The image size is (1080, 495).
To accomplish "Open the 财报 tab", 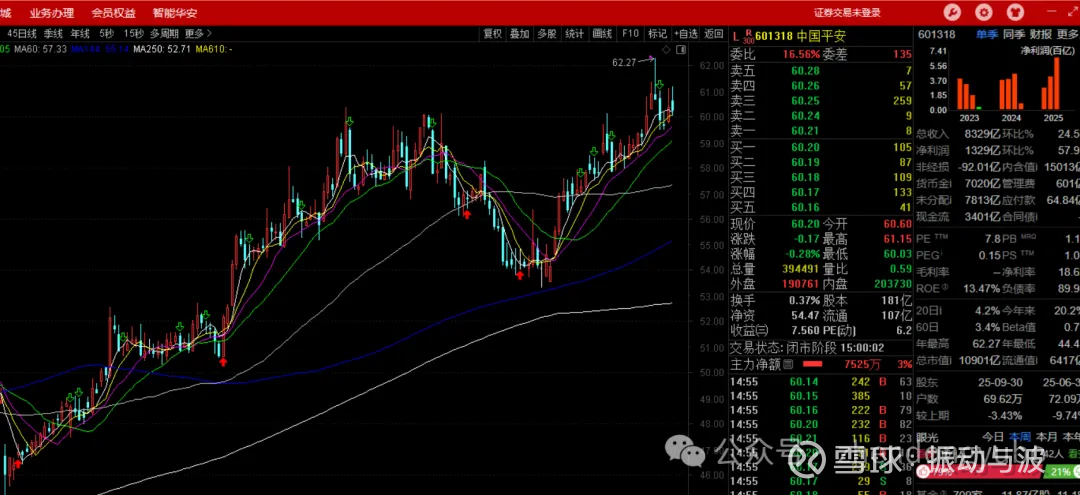I will [1041, 34].
